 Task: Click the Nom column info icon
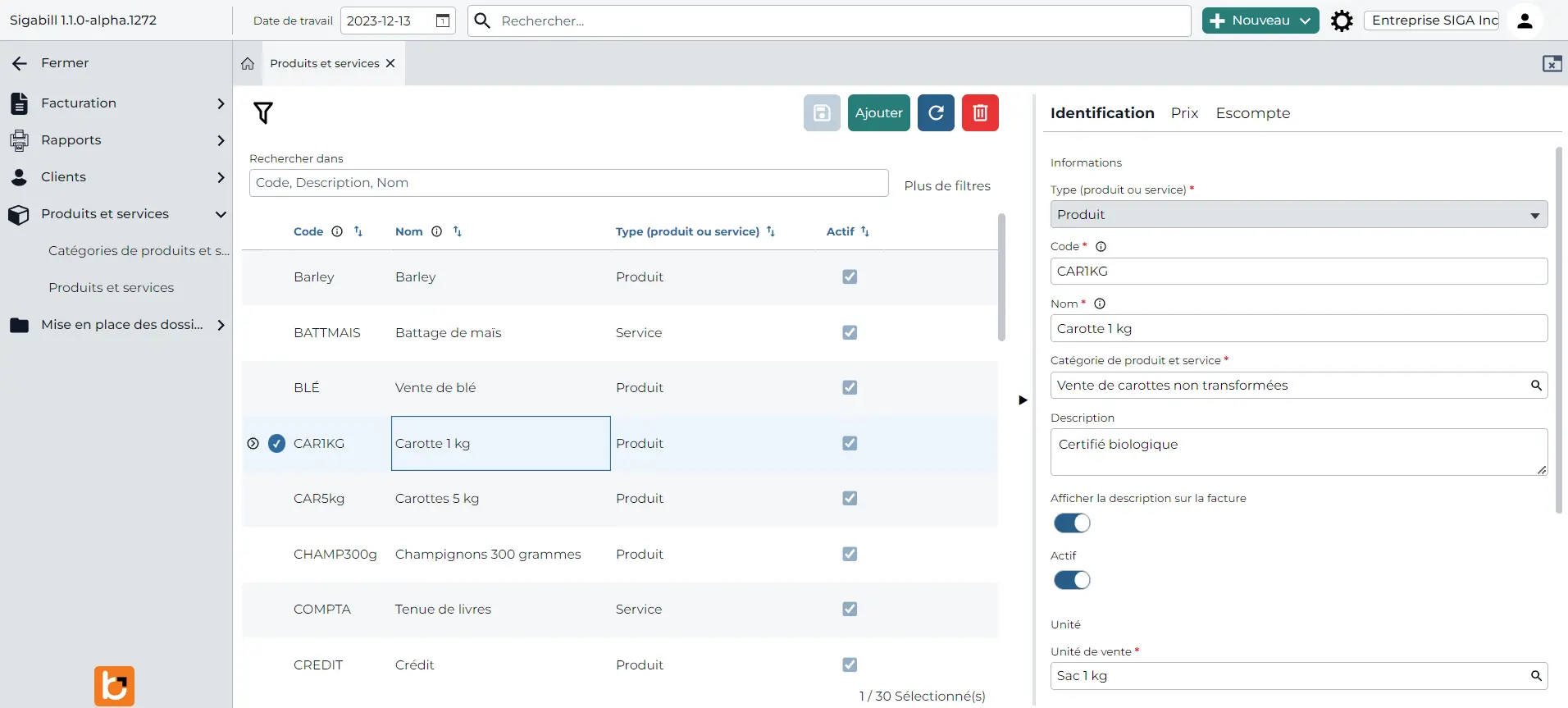(x=436, y=231)
